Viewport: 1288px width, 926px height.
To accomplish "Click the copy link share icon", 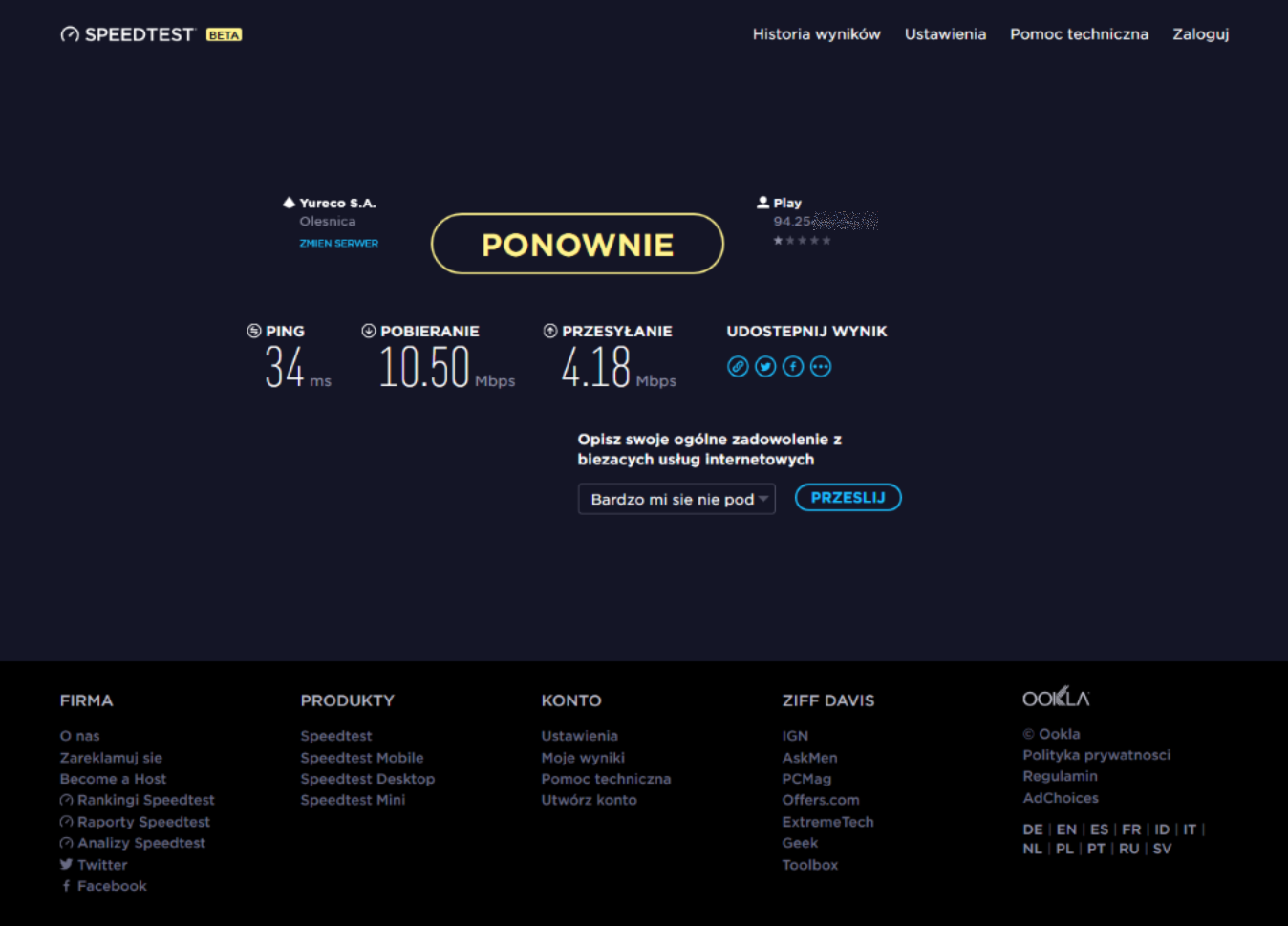I will coord(738,367).
